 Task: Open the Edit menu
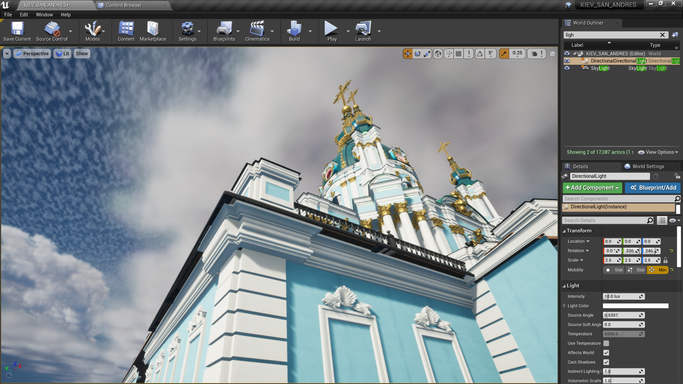point(24,14)
